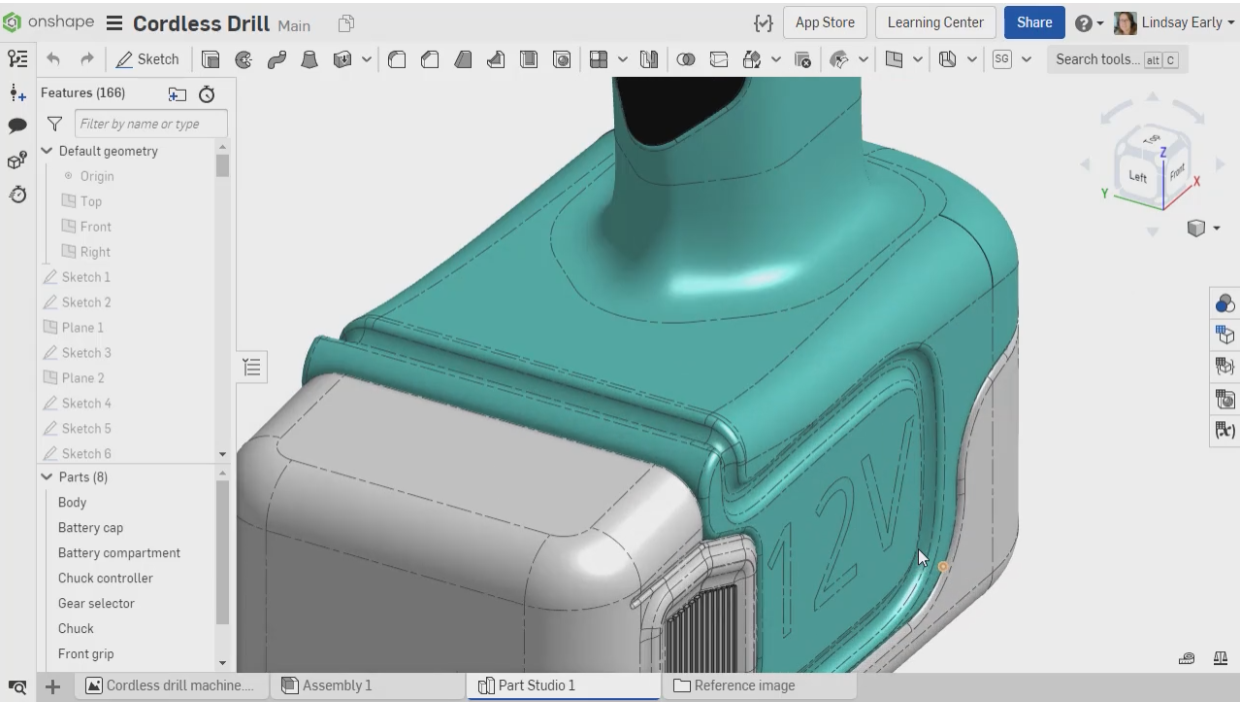Open the dropdown arrow next to Thicken tool
The image size is (1241, 703).
pos(365,60)
